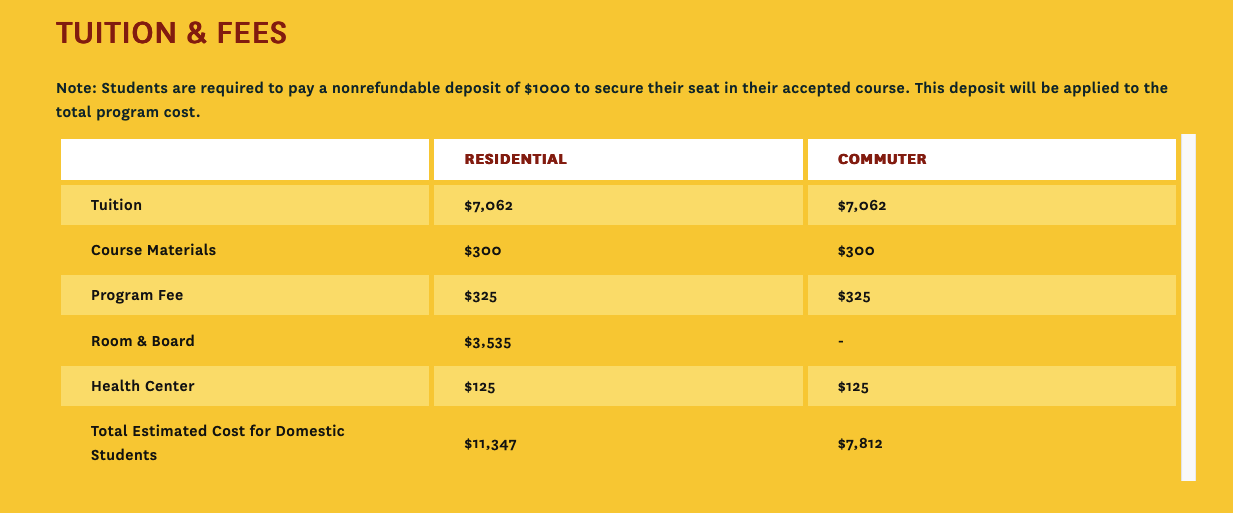Screen dimensions: 1233x513
Task: Click the Room & Board row label
Action: point(143,341)
